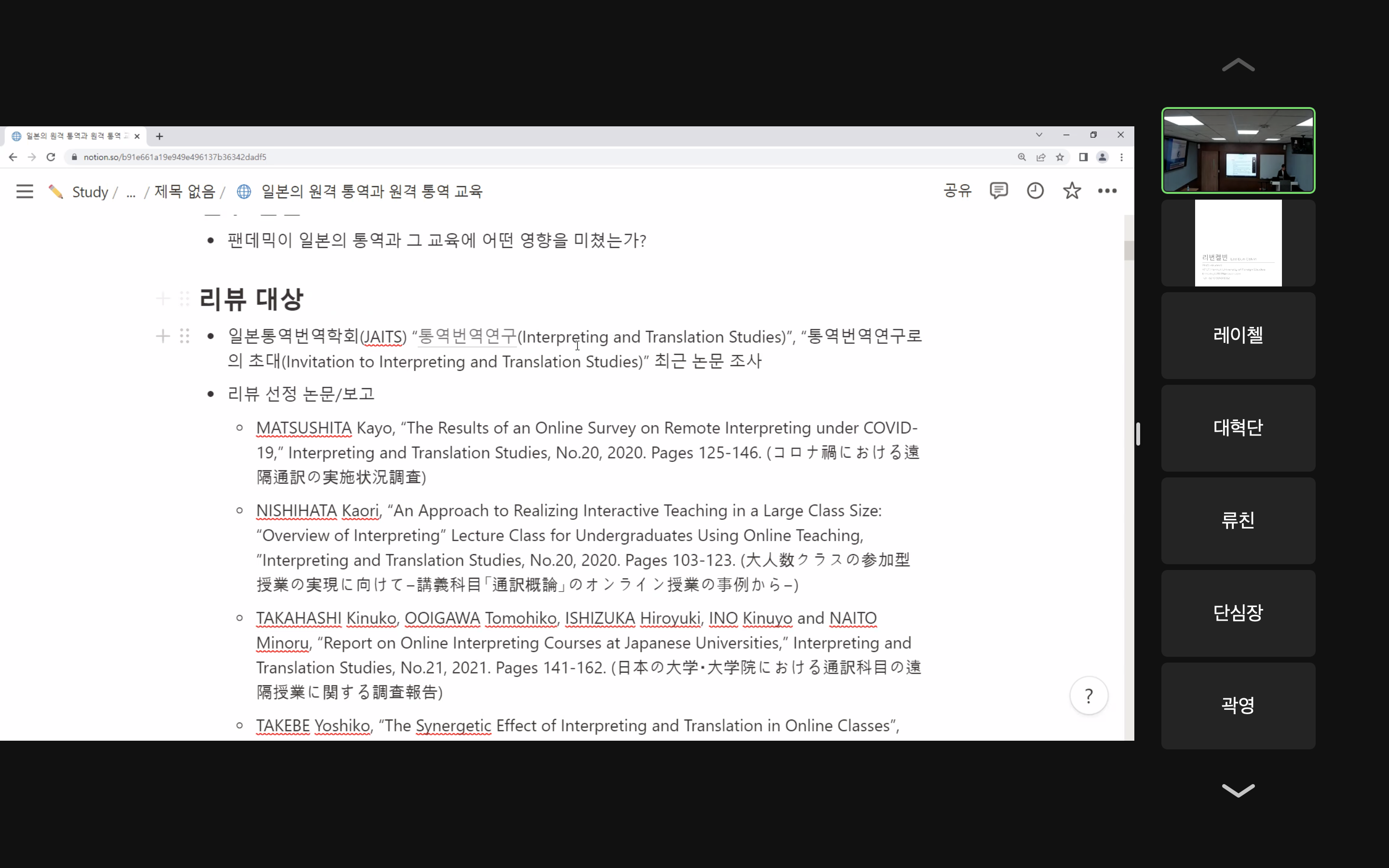Click the browser forward arrow

tap(31, 157)
